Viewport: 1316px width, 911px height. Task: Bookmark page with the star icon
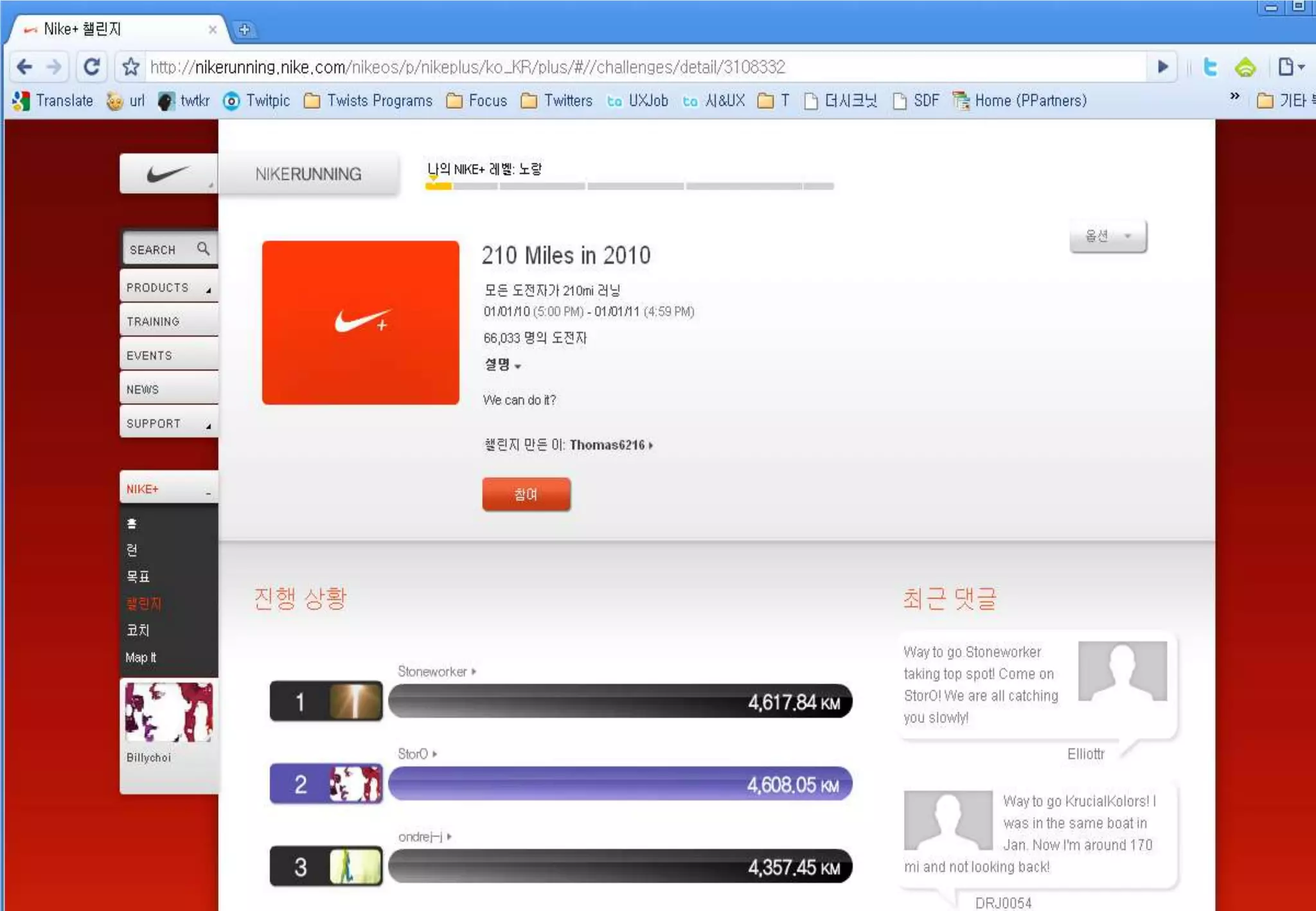tap(130, 67)
